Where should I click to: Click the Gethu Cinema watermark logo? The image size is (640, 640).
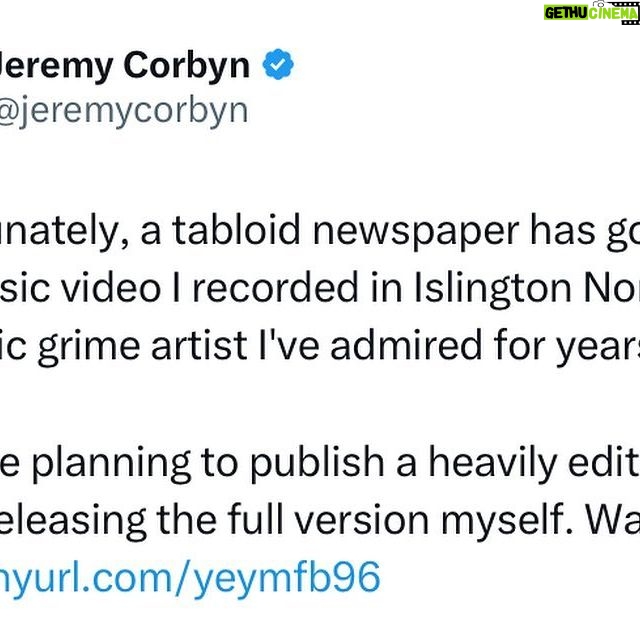[591, 13]
